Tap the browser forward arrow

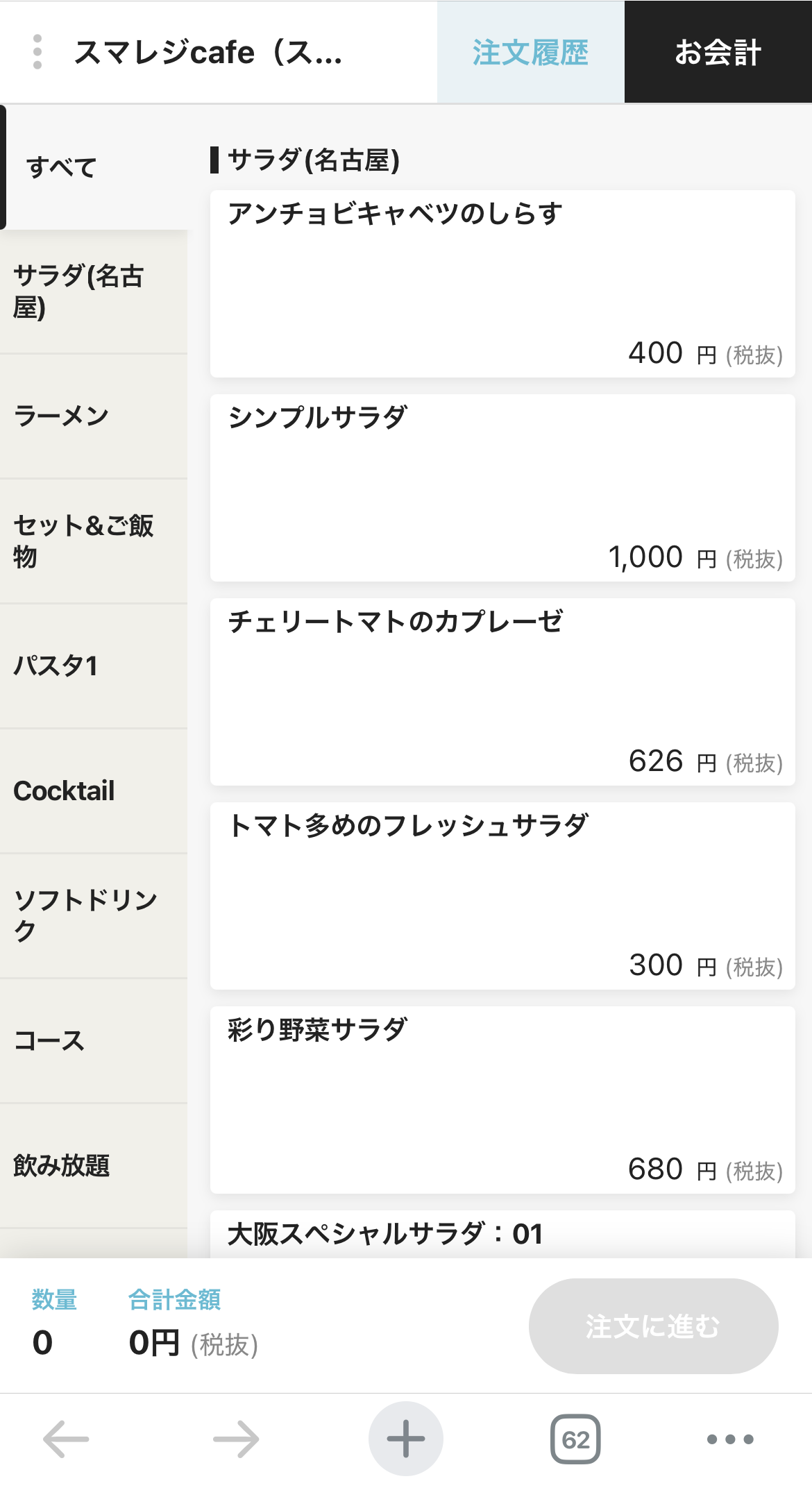click(x=236, y=1439)
